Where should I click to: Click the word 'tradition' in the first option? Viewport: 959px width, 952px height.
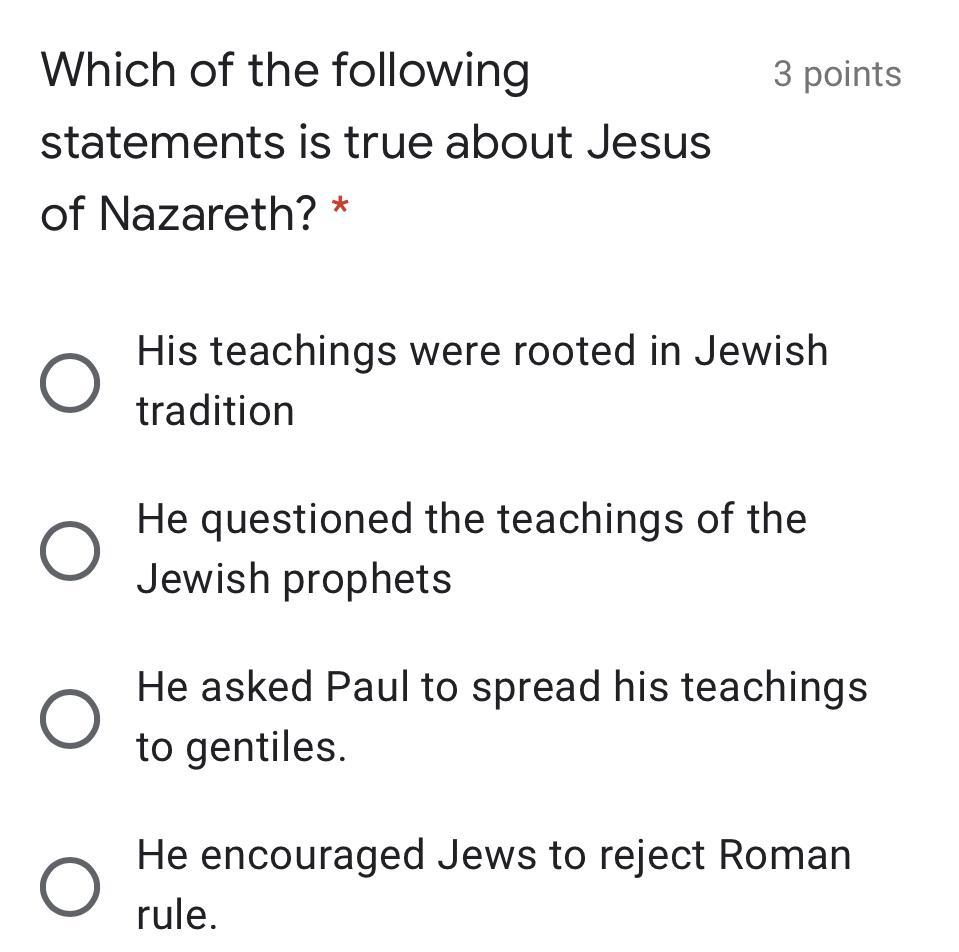point(215,411)
